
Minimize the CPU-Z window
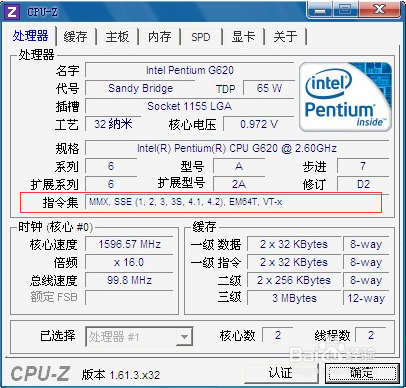coord(320,10)
